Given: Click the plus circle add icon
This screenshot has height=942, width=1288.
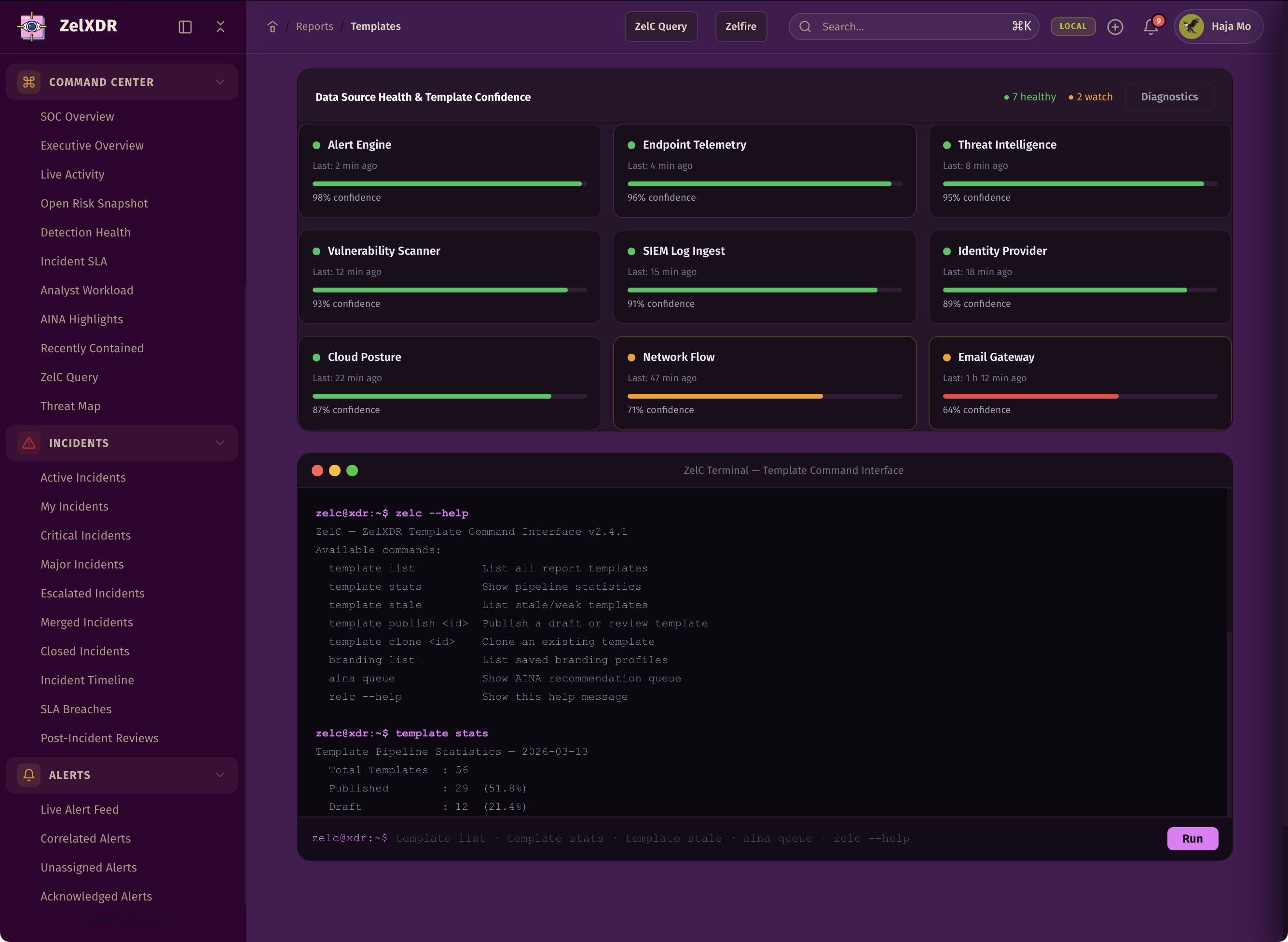Looking at the screenshot, I should 1115,27.
